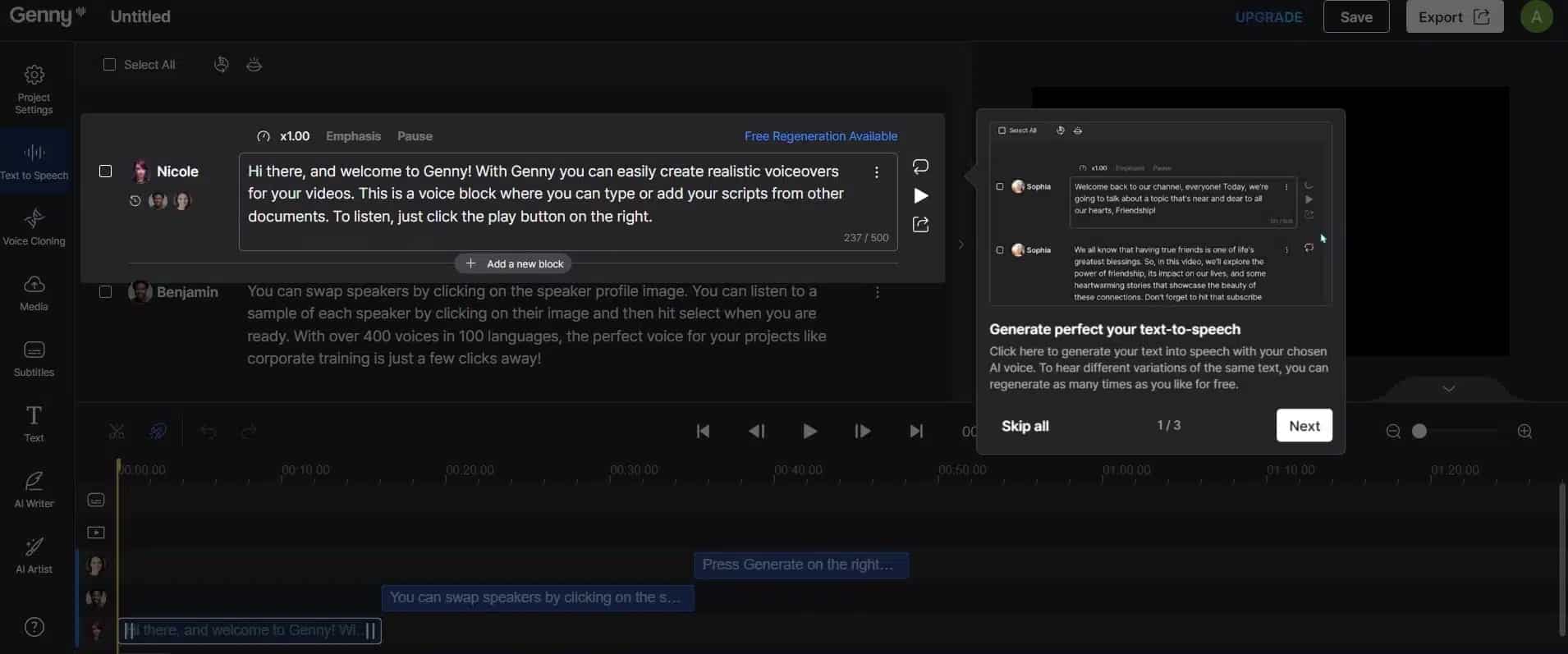Click the Export button
This screenshot has height=654, width=1568.
[1454, 16]
